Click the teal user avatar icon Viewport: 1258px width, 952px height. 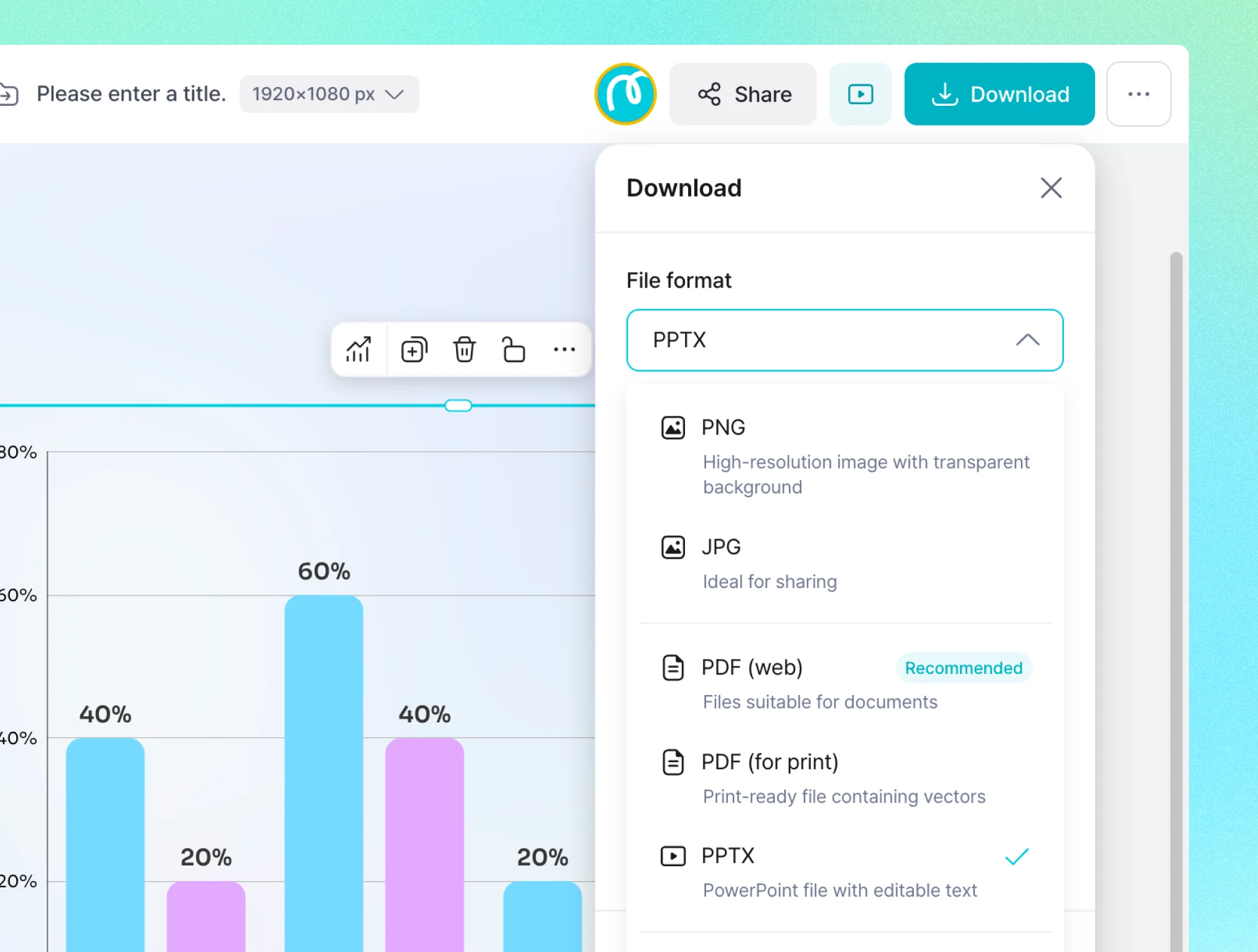(625, 94)
